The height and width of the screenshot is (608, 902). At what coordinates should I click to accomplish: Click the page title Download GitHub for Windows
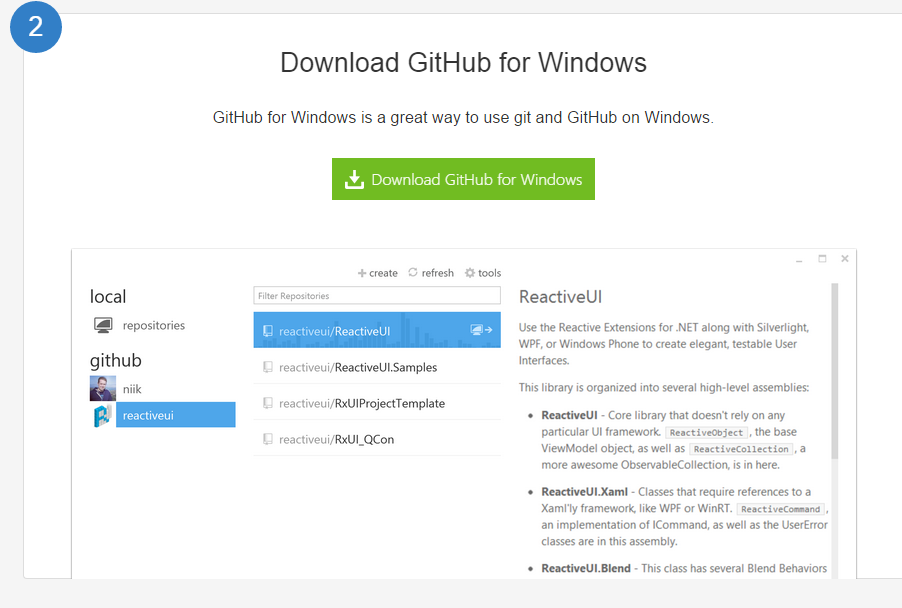click(463, 63)
